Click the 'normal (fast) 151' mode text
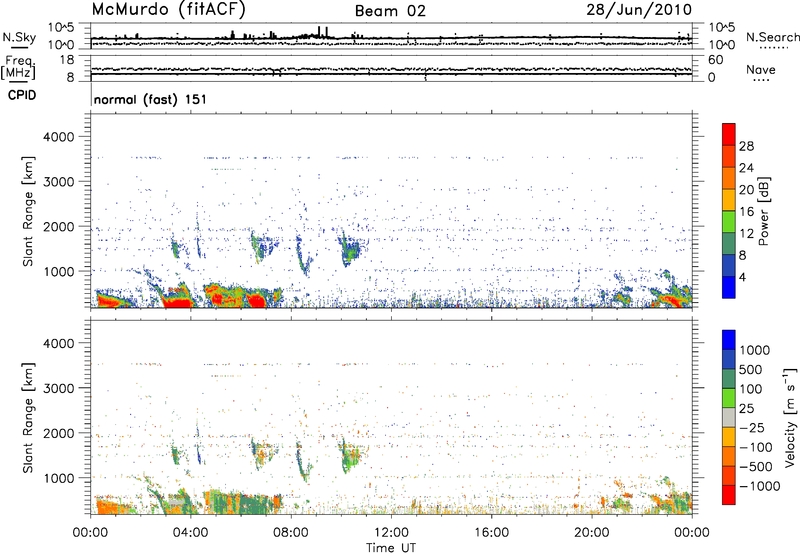 (x=150, y=99)
